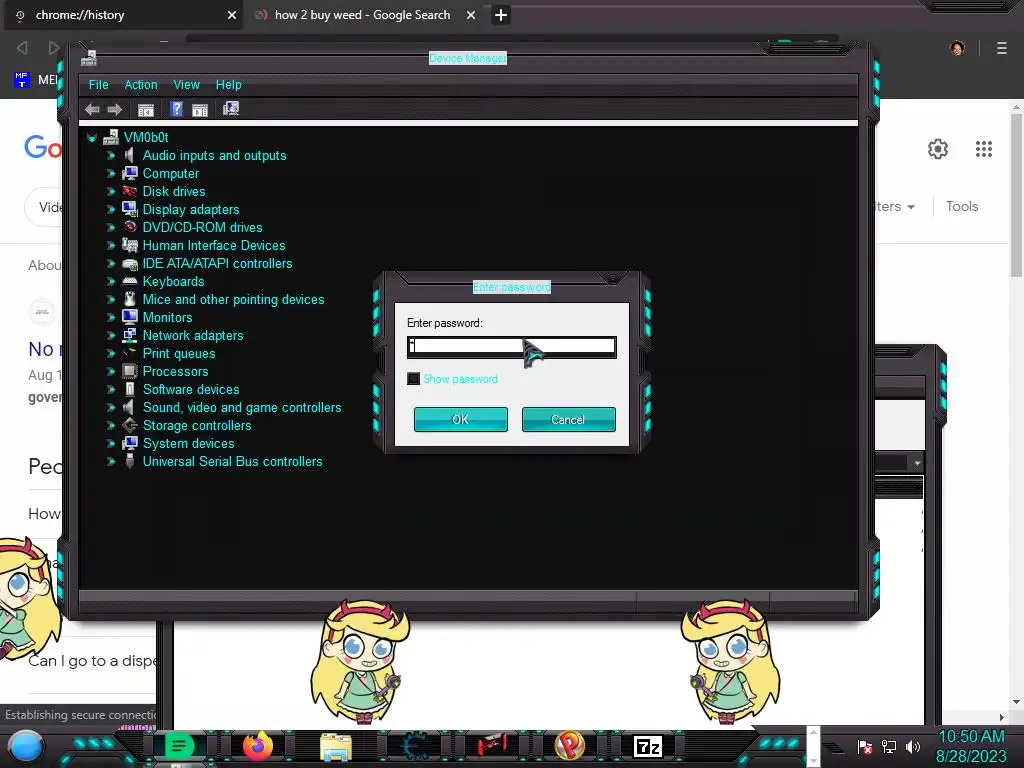This screenshot has width=1024, height=768.
Task: Switch to the chrome://history tab
Action: coord(124,15)
